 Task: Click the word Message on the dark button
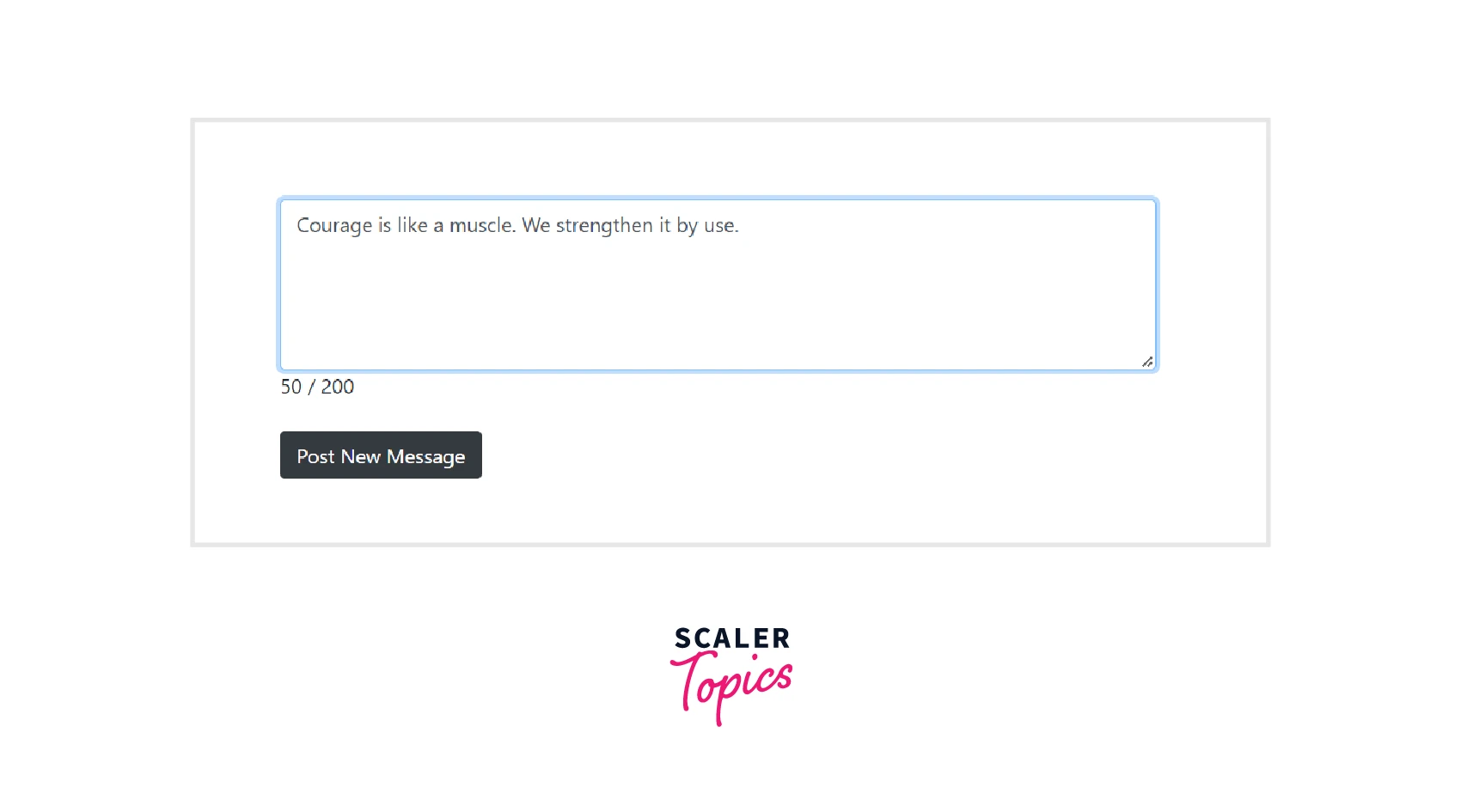425,457
